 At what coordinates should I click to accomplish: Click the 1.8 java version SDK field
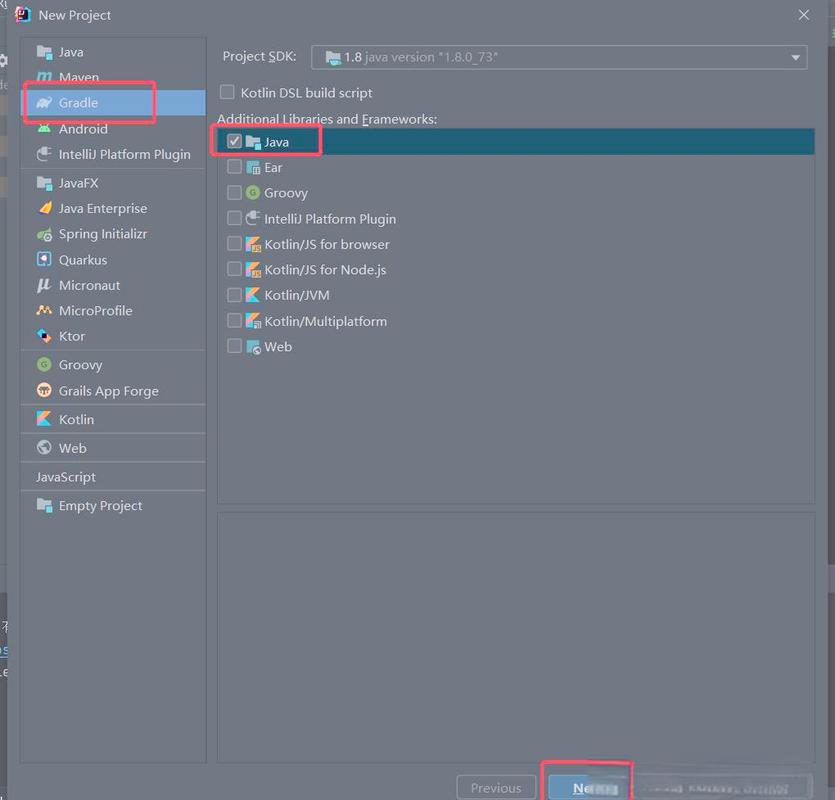[559, 58]
